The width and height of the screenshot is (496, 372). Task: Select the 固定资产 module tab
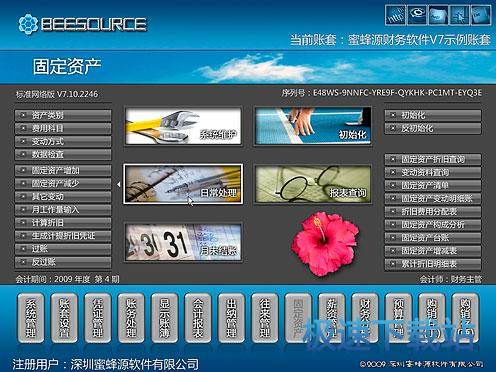[298, 318]
